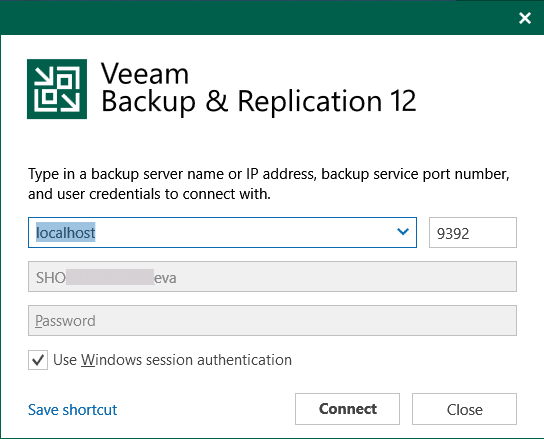The image size is (544, 439).
Task: Select the port number field showing 9392
Action: tap(473, 233)
